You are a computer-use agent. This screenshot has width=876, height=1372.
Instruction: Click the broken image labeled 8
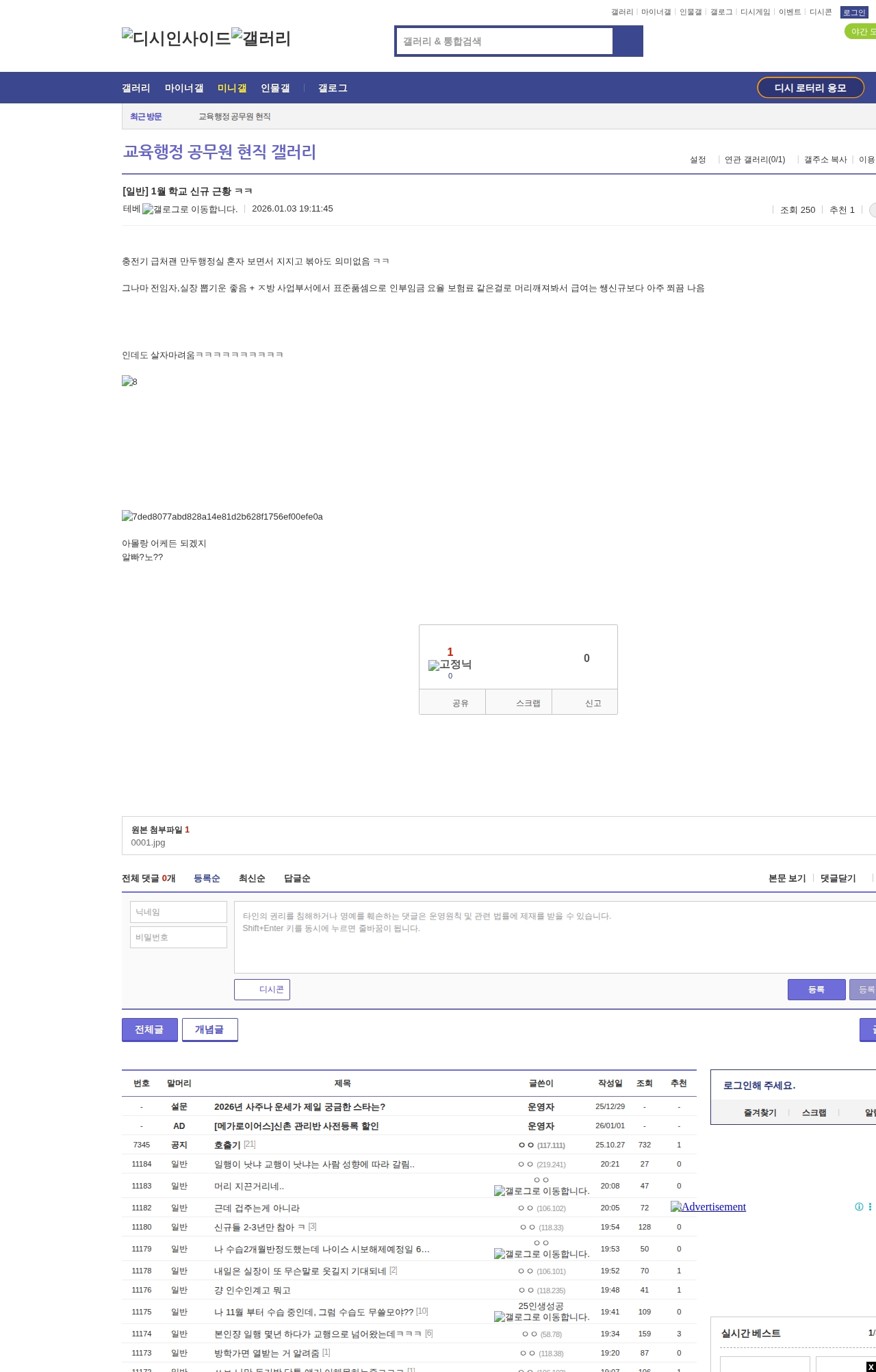coord(129,381)
